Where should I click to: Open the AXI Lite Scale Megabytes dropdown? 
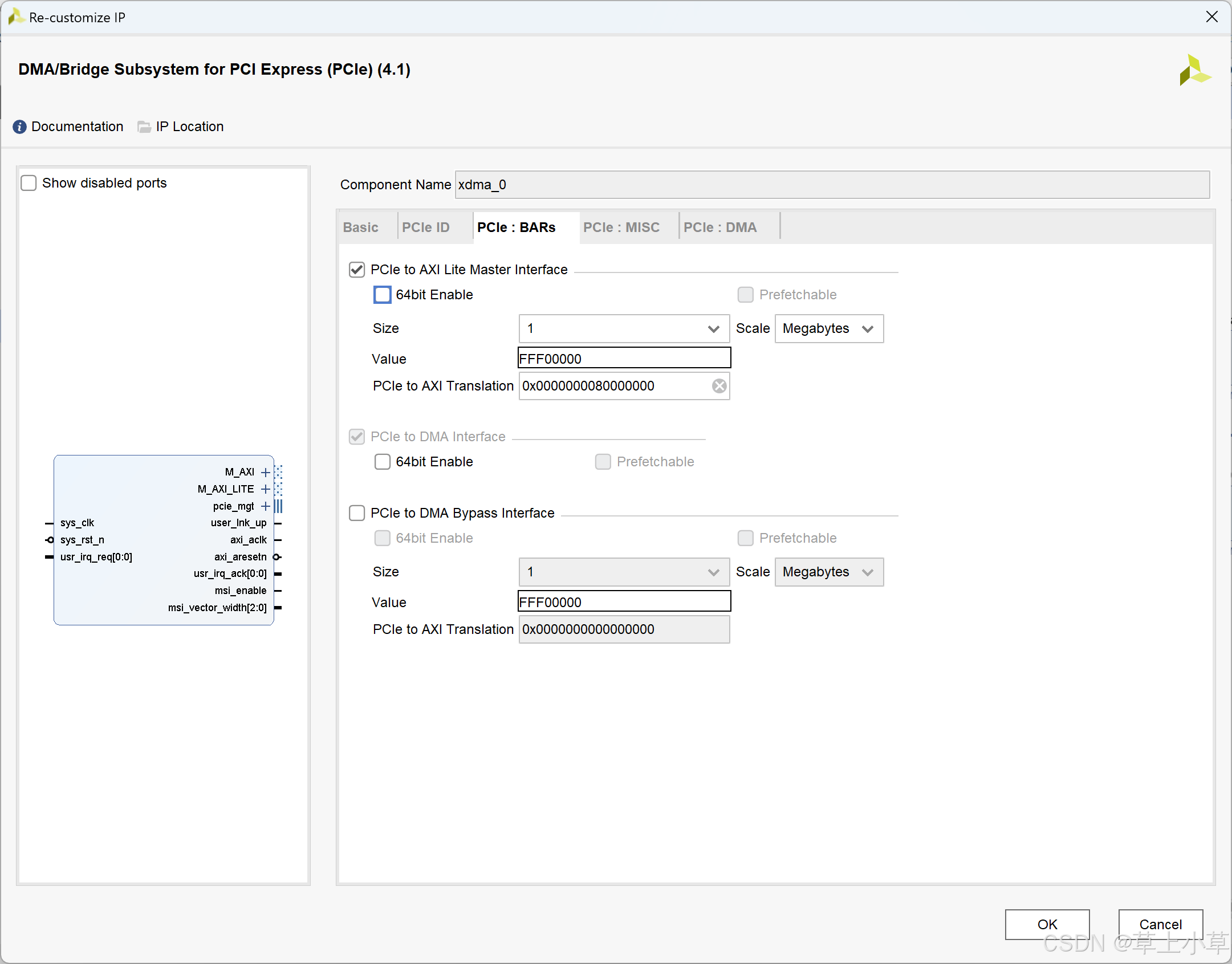[828, 328]
